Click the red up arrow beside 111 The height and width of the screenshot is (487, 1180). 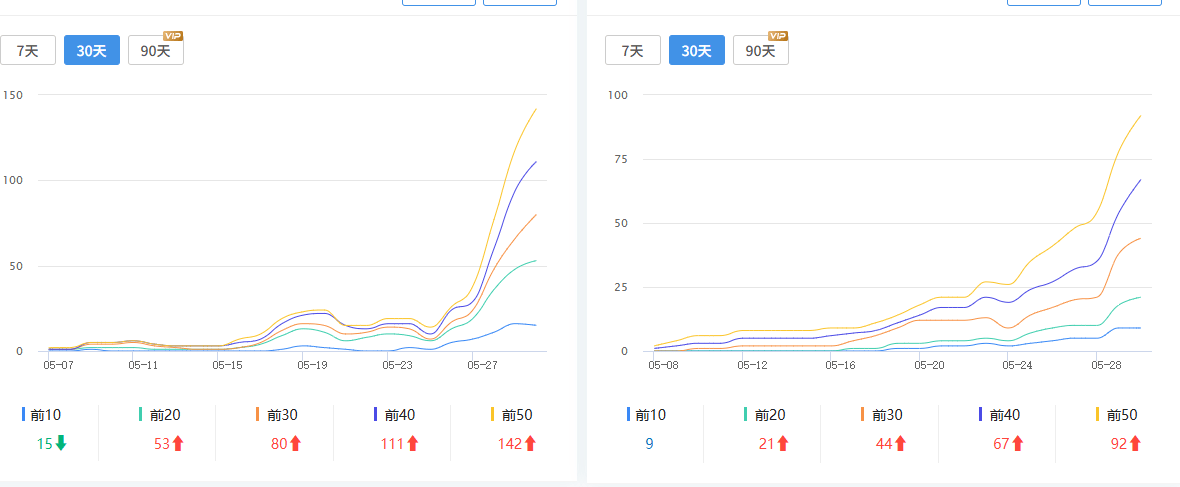pyautogui.click(x=412, y=443)
